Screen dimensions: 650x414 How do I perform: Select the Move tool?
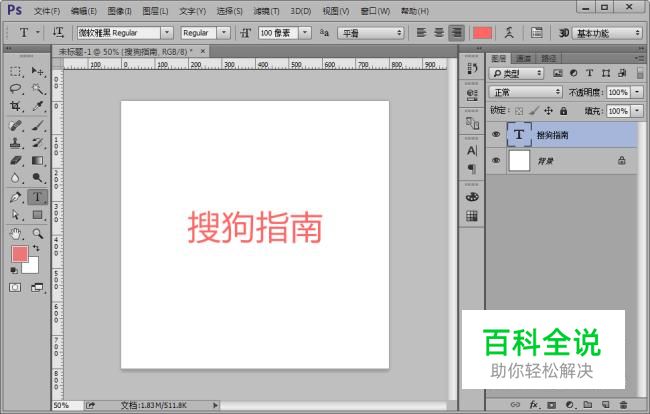38,71
